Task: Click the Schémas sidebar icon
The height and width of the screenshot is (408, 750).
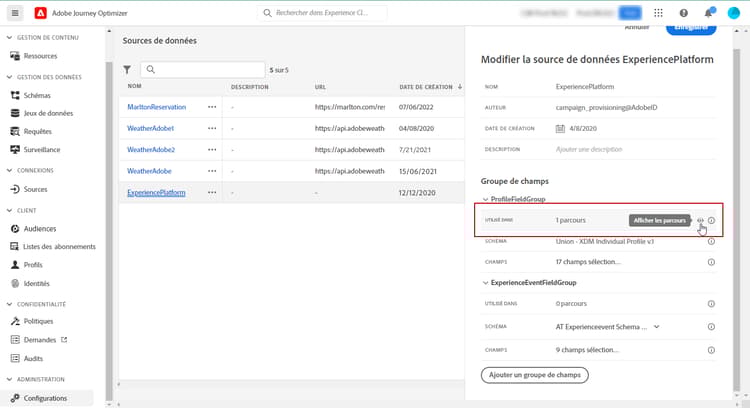Action: coord(15,95)
